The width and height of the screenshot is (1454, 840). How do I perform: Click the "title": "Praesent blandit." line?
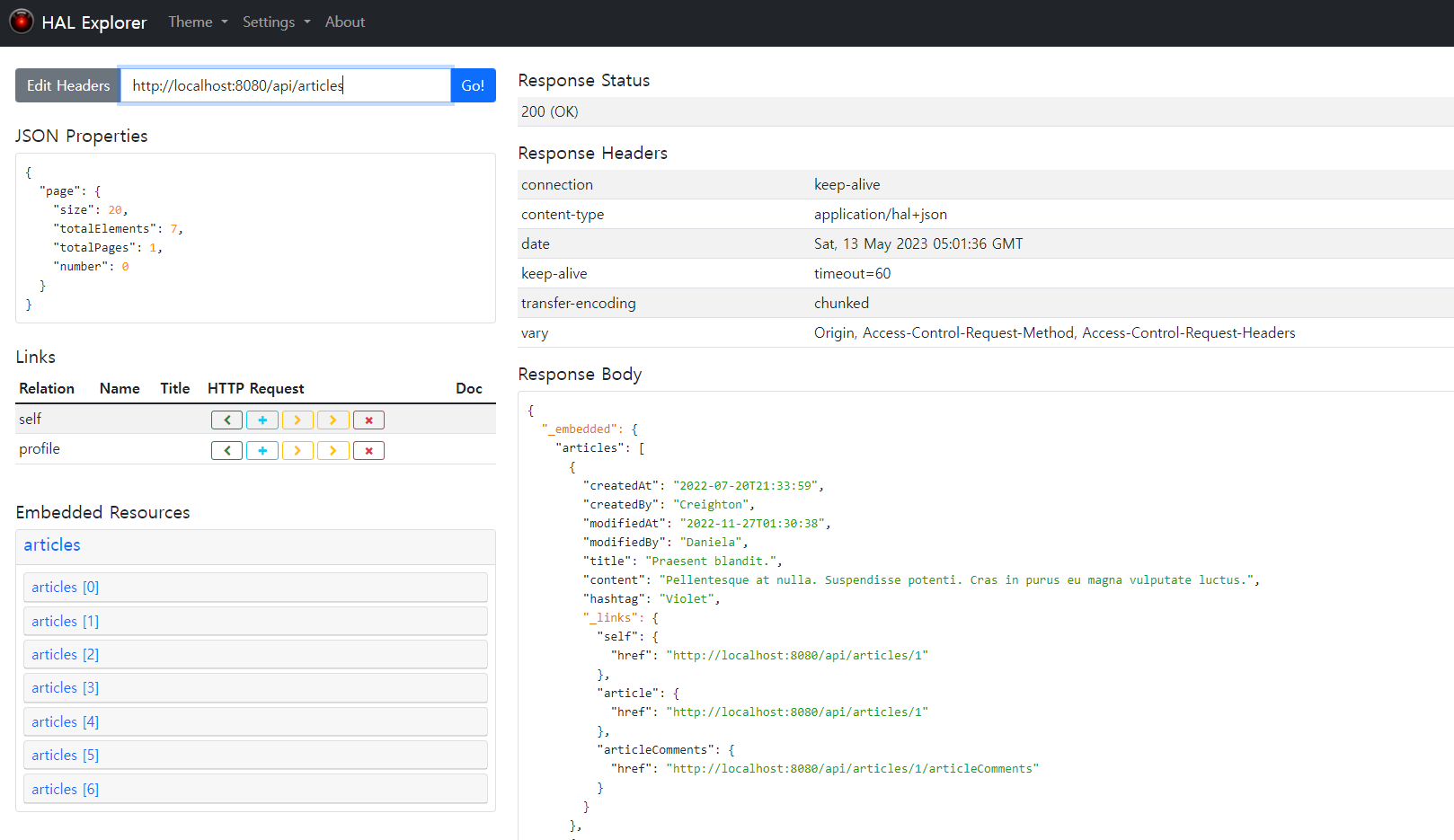tap(683, 561)
